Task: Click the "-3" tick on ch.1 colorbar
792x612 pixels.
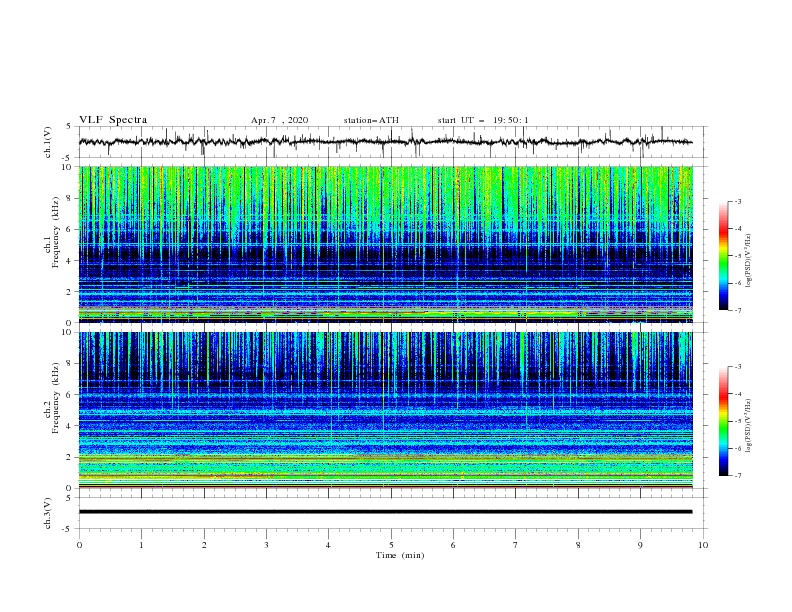Action: [737, 201]
